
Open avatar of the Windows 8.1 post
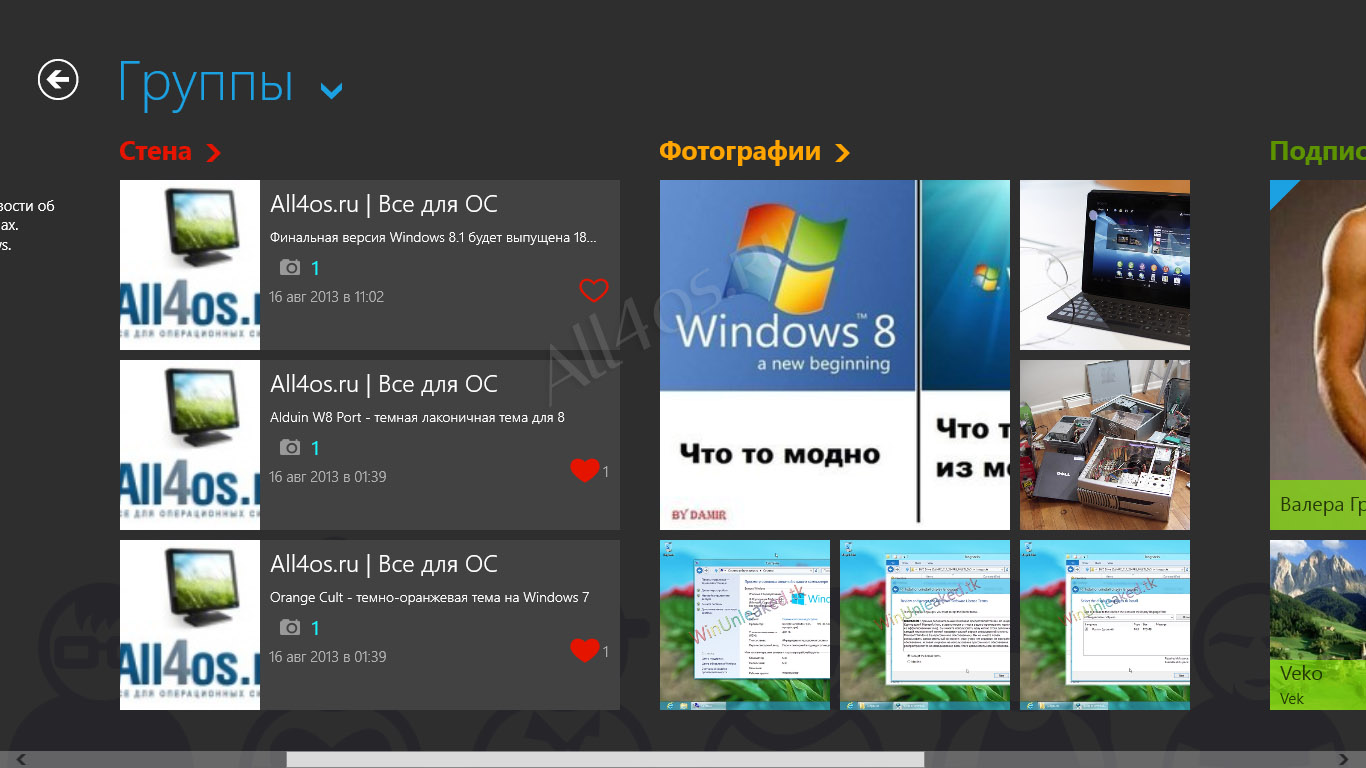point(190,265)
